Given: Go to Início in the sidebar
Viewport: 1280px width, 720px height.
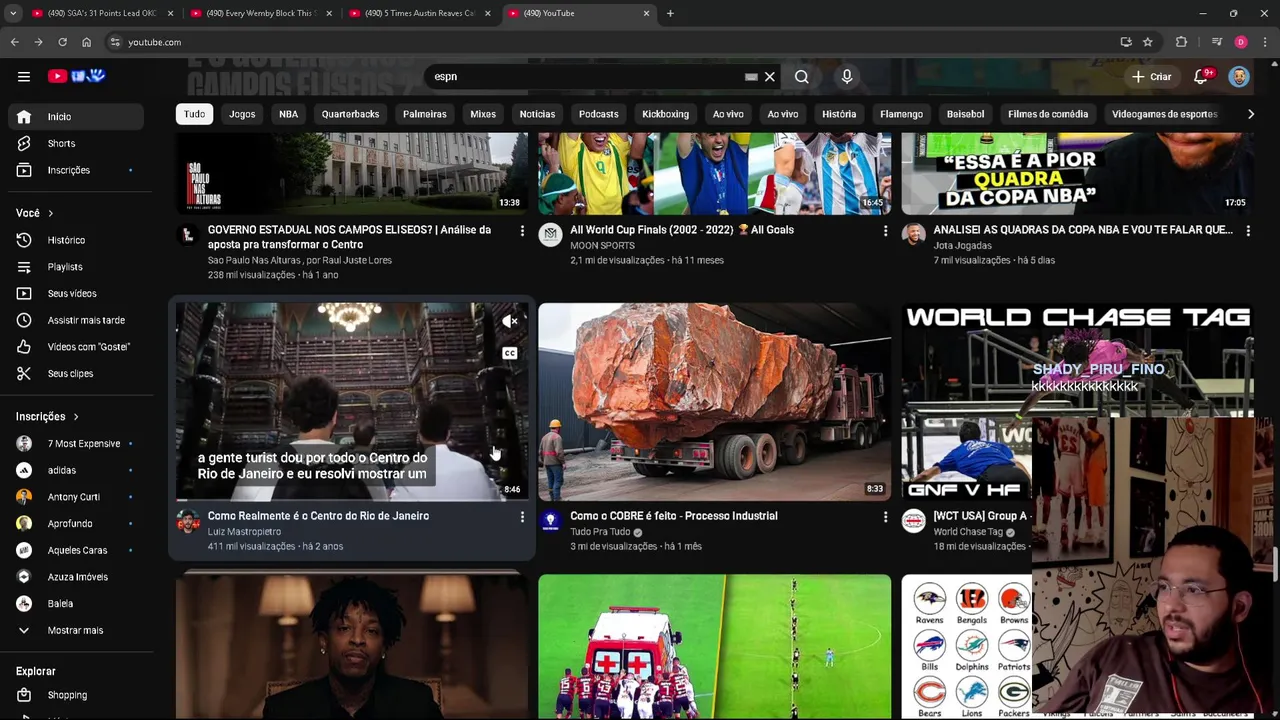Looking at the screenshot, I should click(x=77, y=116).
